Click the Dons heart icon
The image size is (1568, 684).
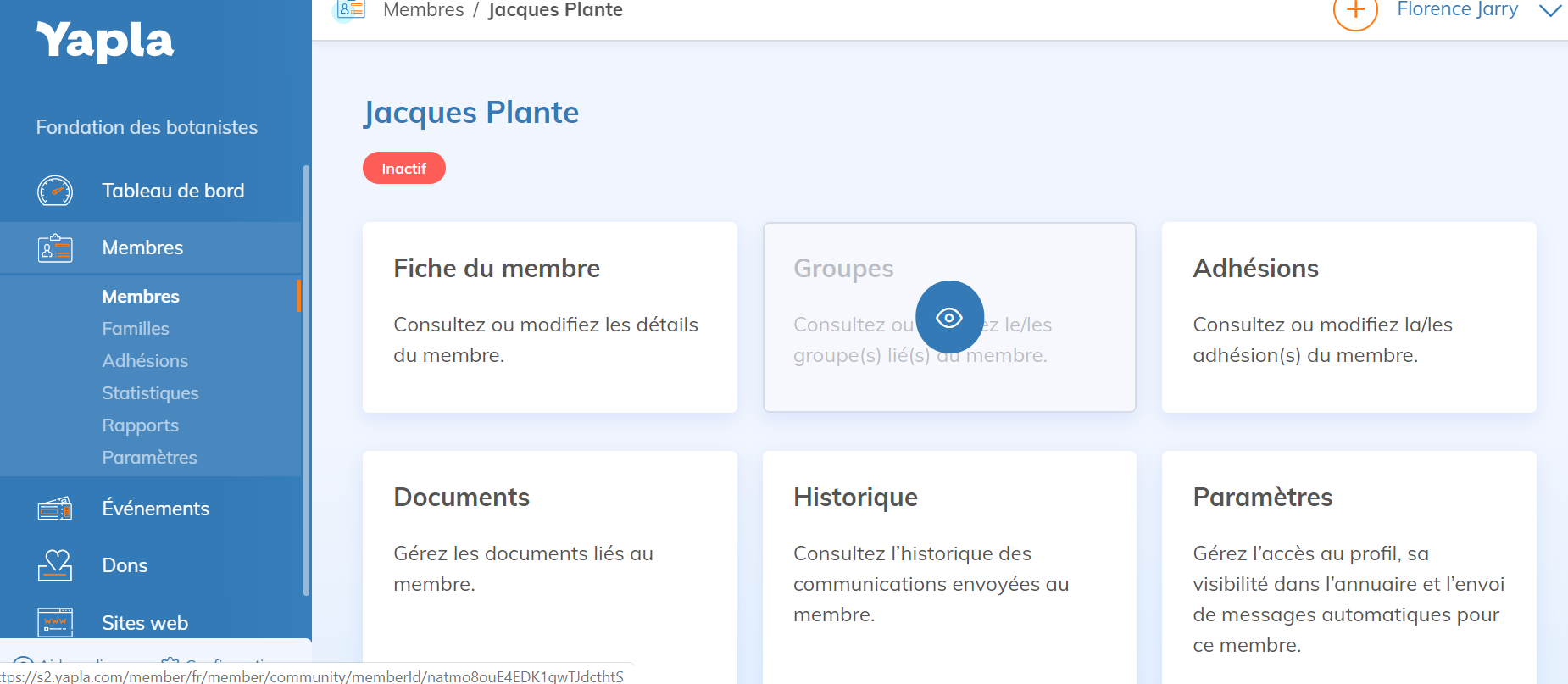pos(55,565)
